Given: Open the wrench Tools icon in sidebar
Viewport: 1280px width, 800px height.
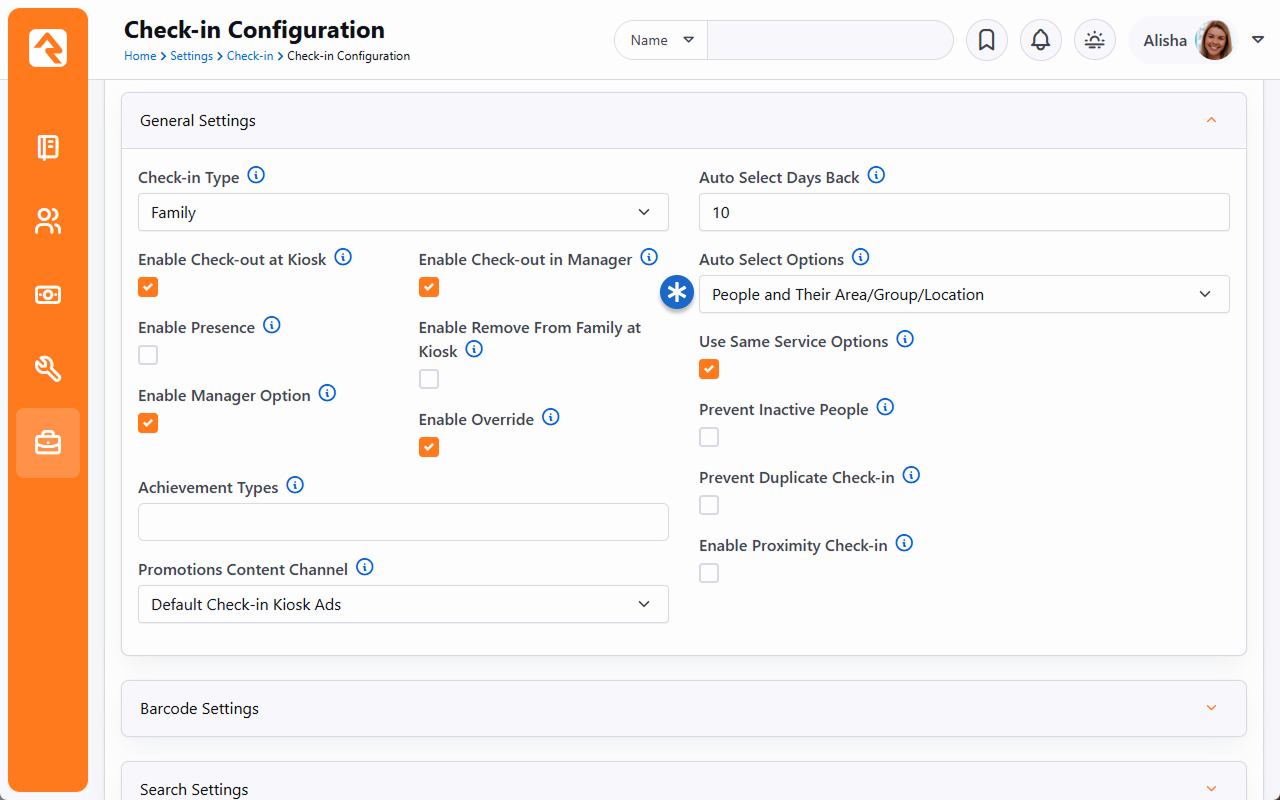Looking at the screenshot, I should pos(48,369).
